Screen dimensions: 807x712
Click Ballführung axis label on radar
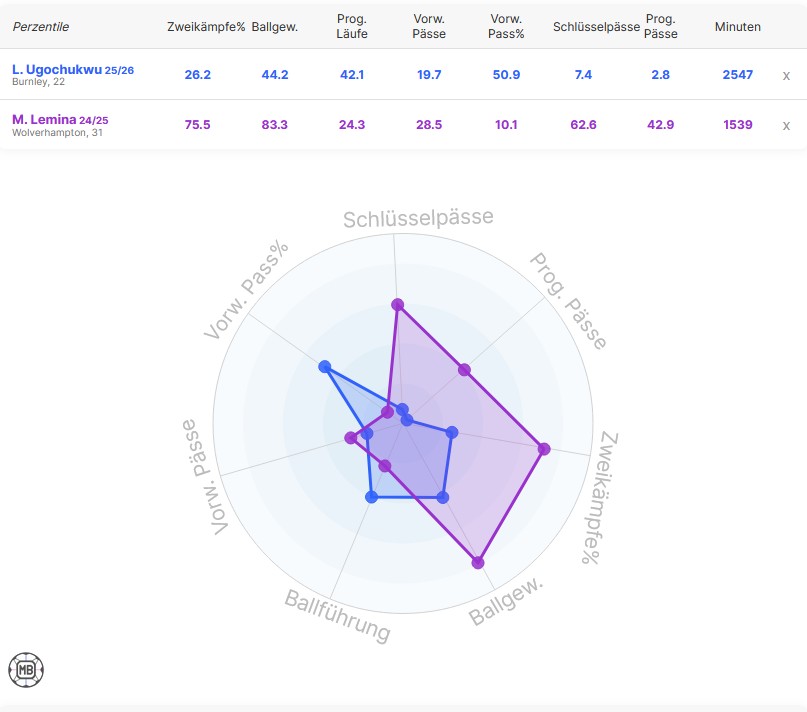pos(338,616)
